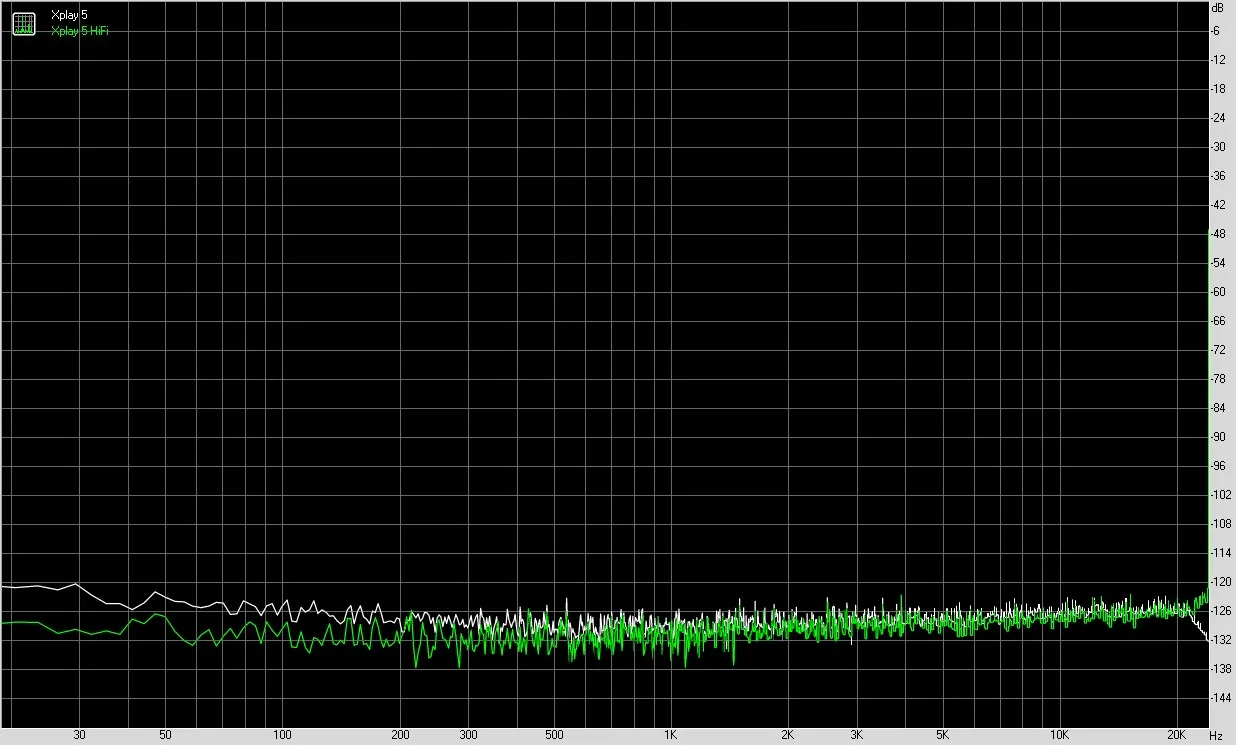Select the green Xplay 5 HiFi legend entry
The image size is (1236, 745).
(79, 30)
